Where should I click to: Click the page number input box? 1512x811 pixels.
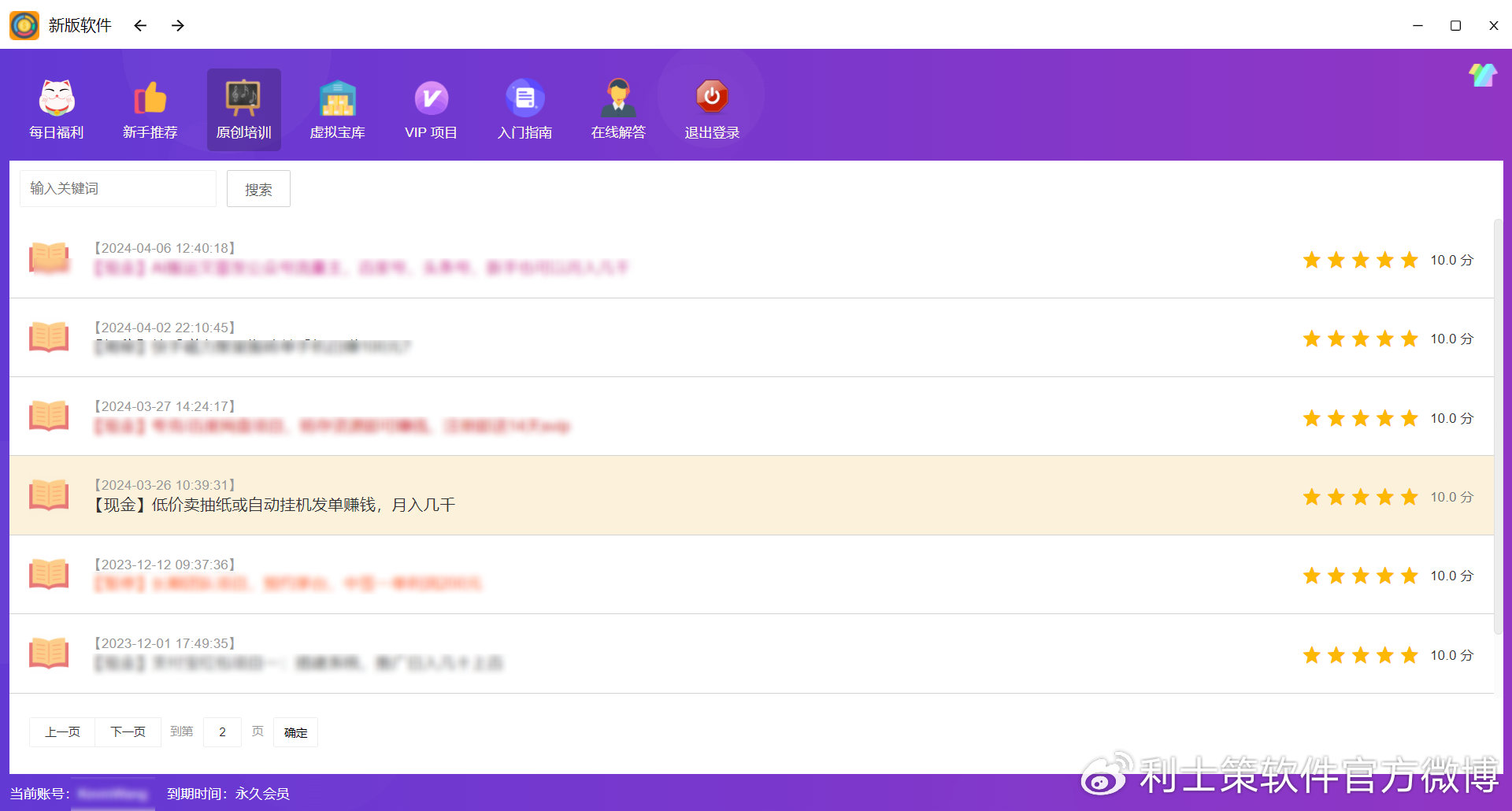click(x=222, y=732)
